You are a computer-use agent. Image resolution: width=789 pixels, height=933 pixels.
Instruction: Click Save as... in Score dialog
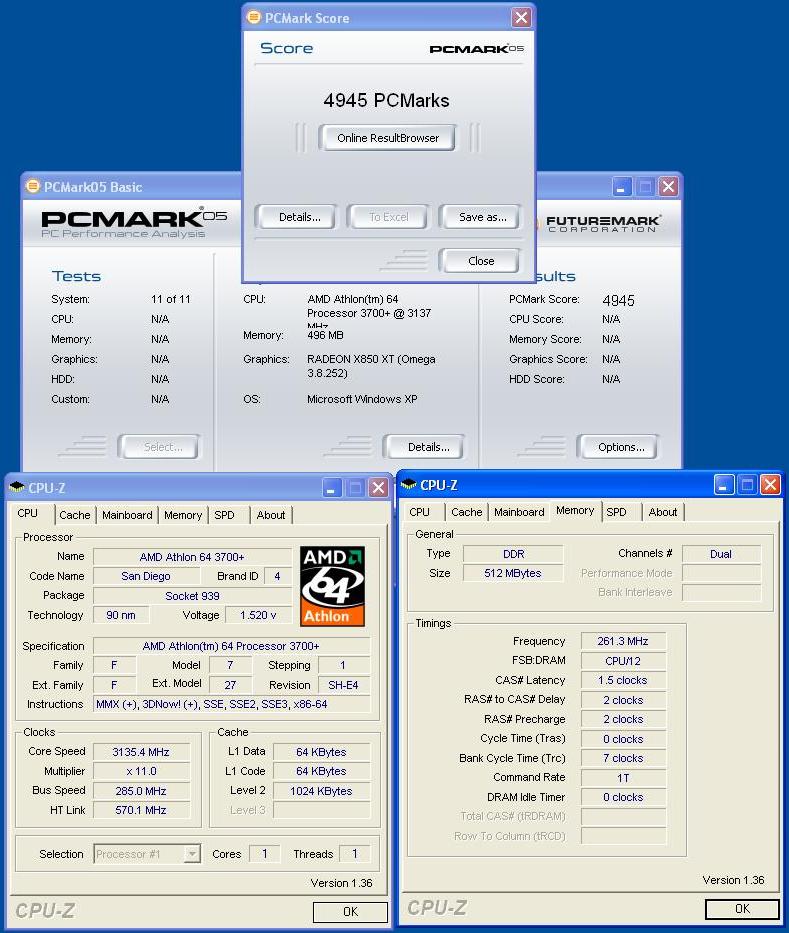click(x=482, y=217)
